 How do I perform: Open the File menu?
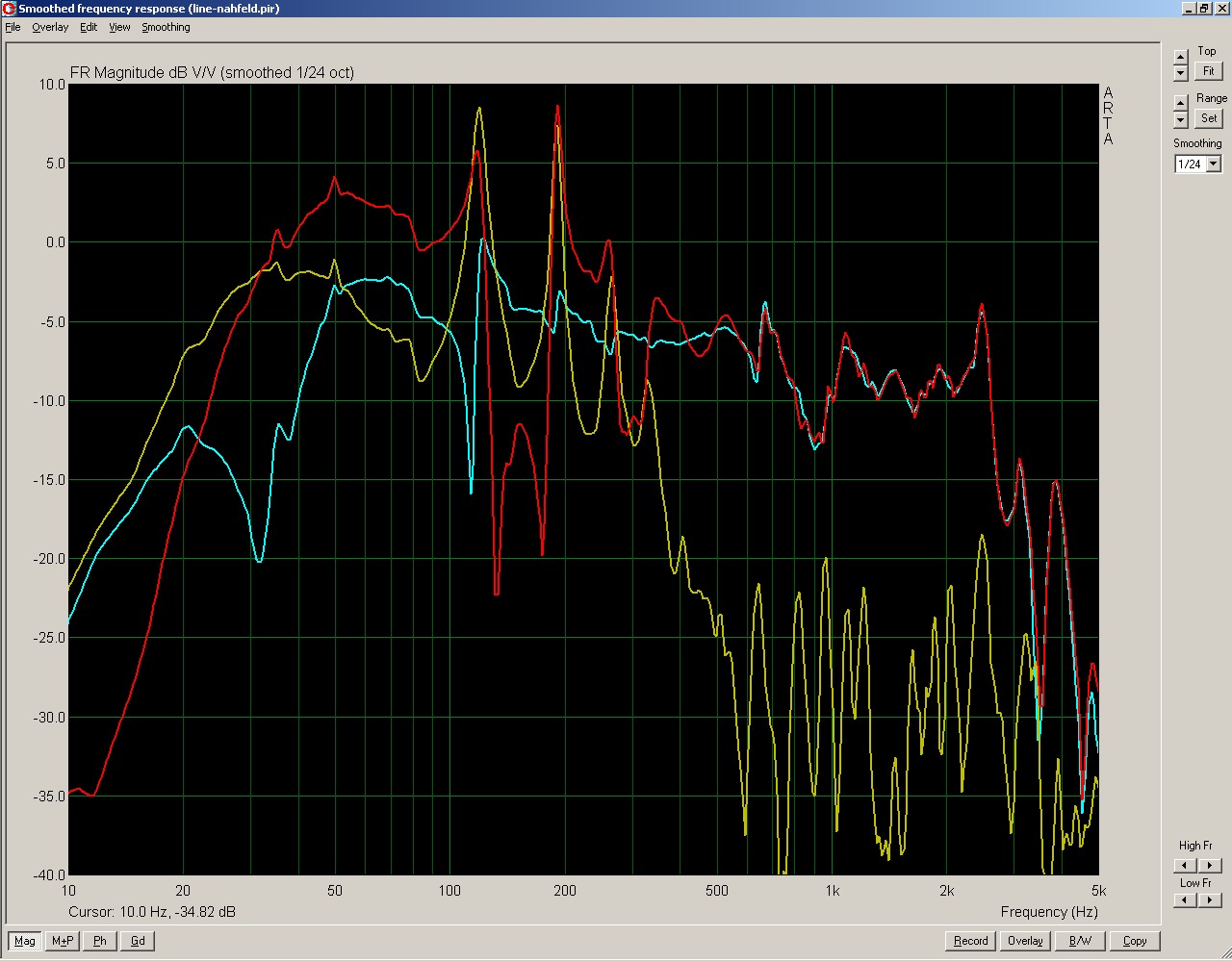(13, 27)
